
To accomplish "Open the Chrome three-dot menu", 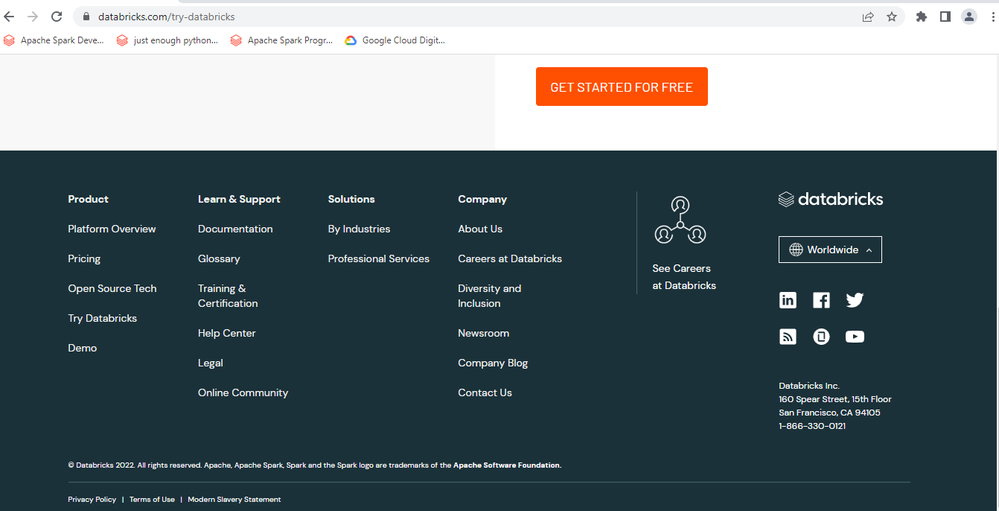I will (993, 17).
